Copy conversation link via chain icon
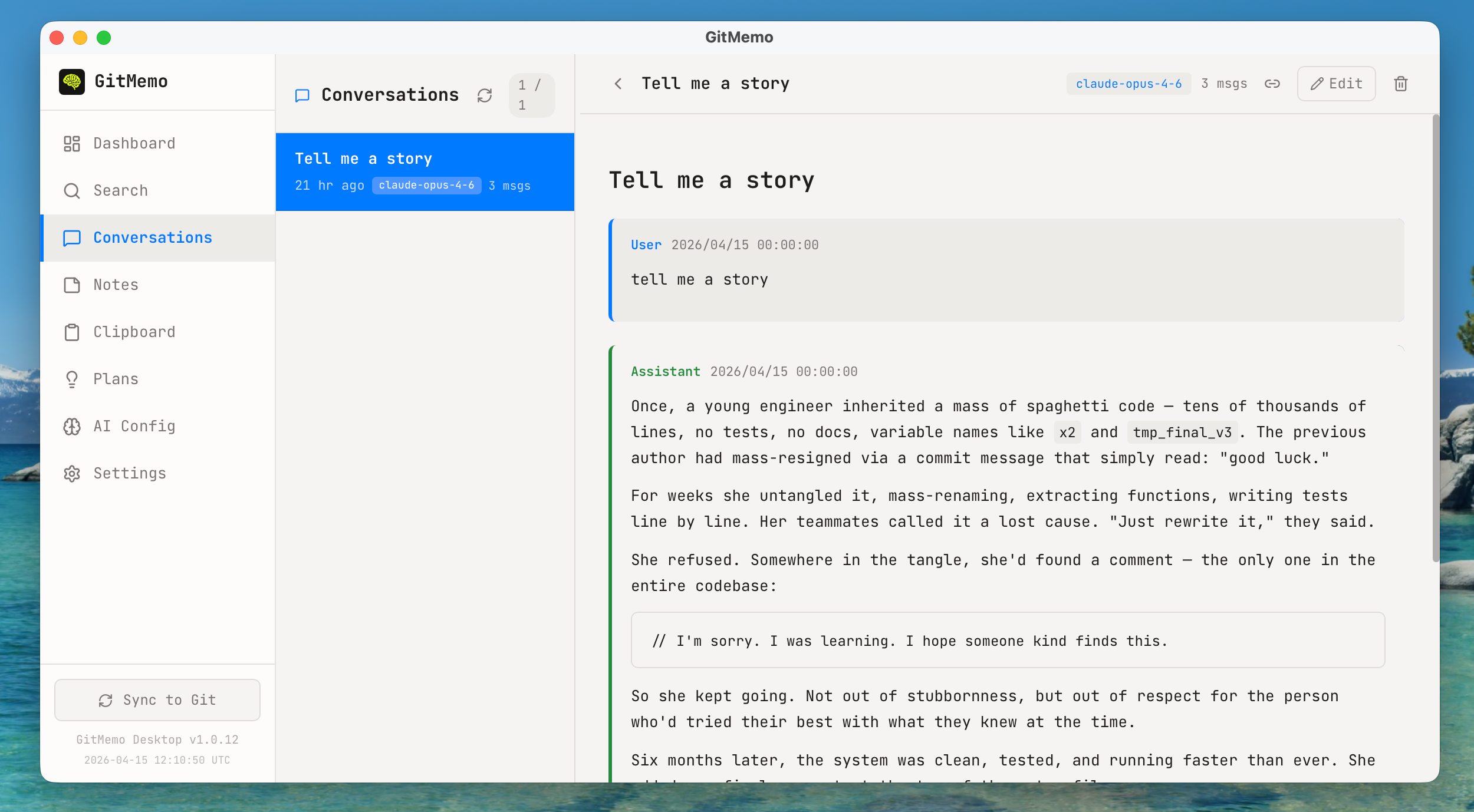This screenshot has width=1474, height=812. 1272,84
